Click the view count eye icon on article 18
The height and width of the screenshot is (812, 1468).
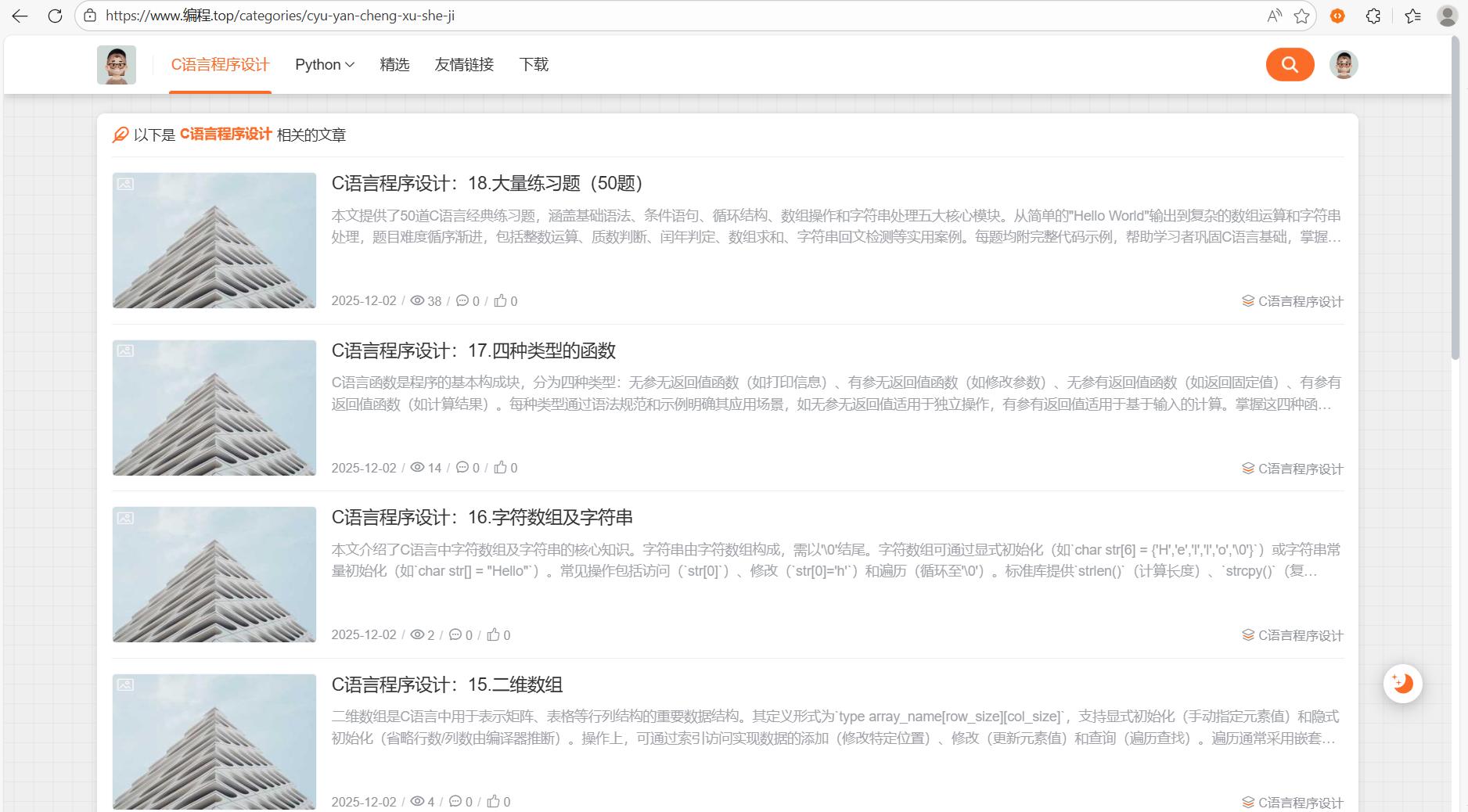click(416, 300)
